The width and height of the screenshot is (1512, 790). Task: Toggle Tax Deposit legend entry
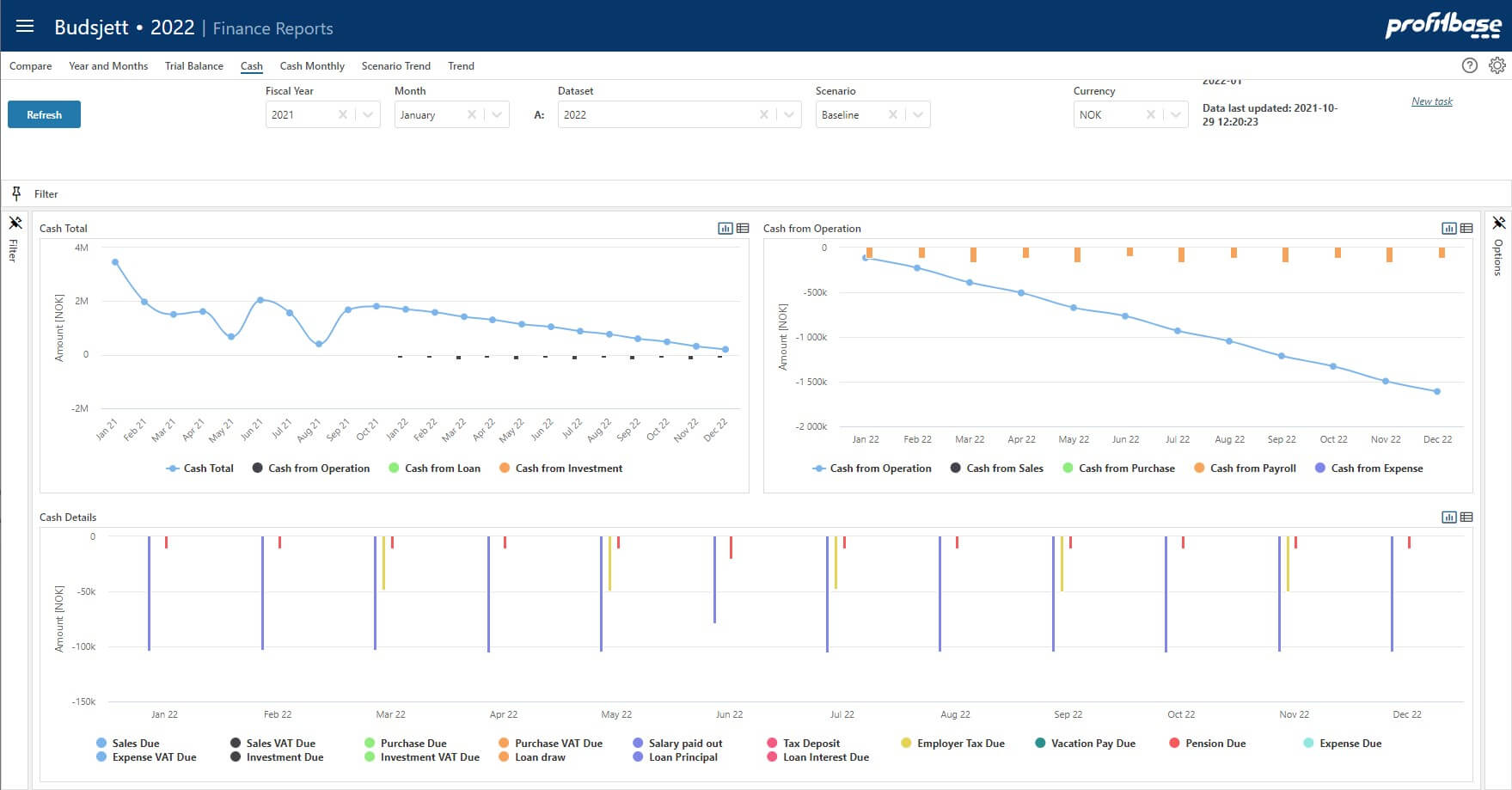click(x=803, y=744)
